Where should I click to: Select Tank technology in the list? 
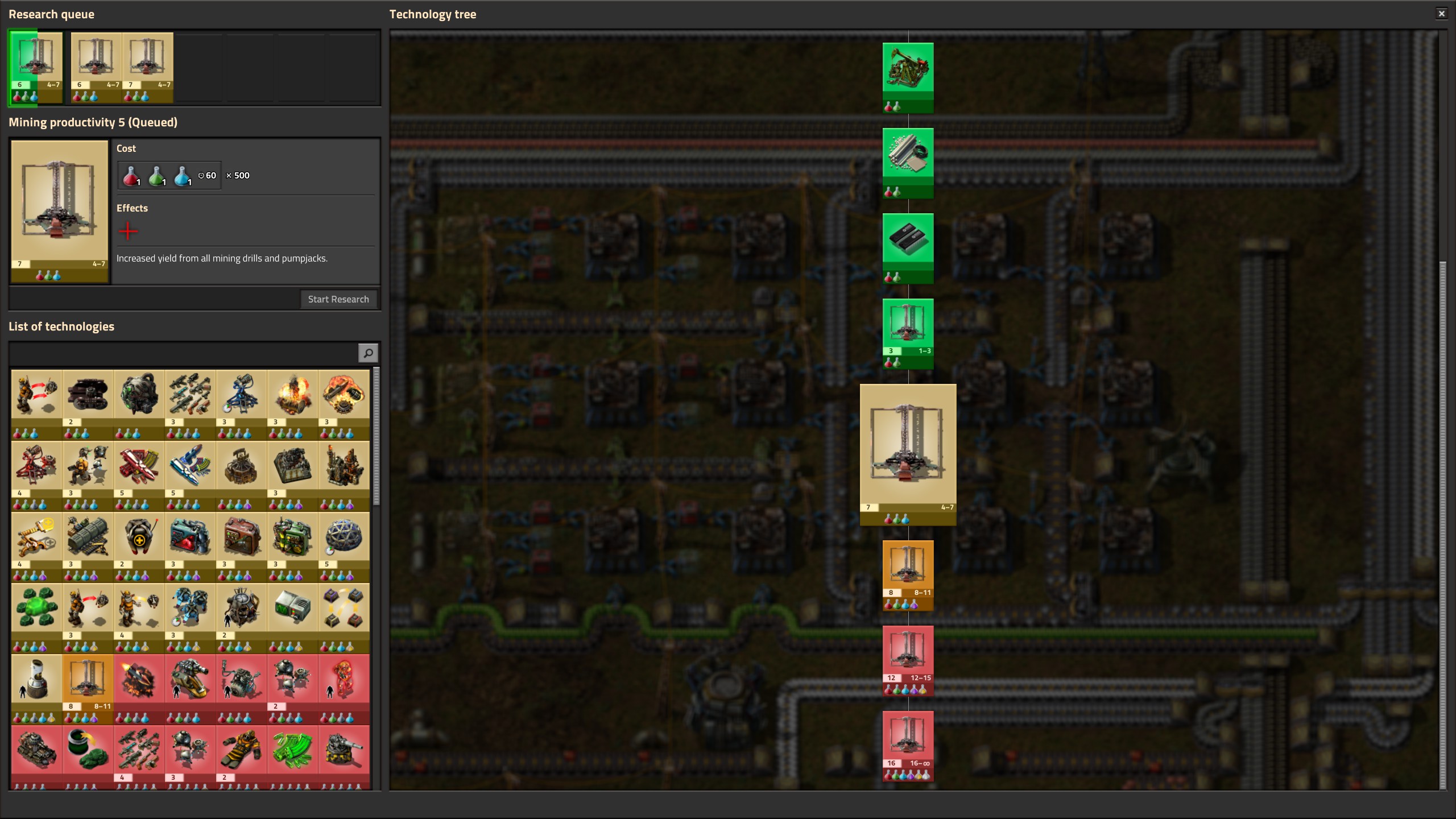[x=36, y=751]
